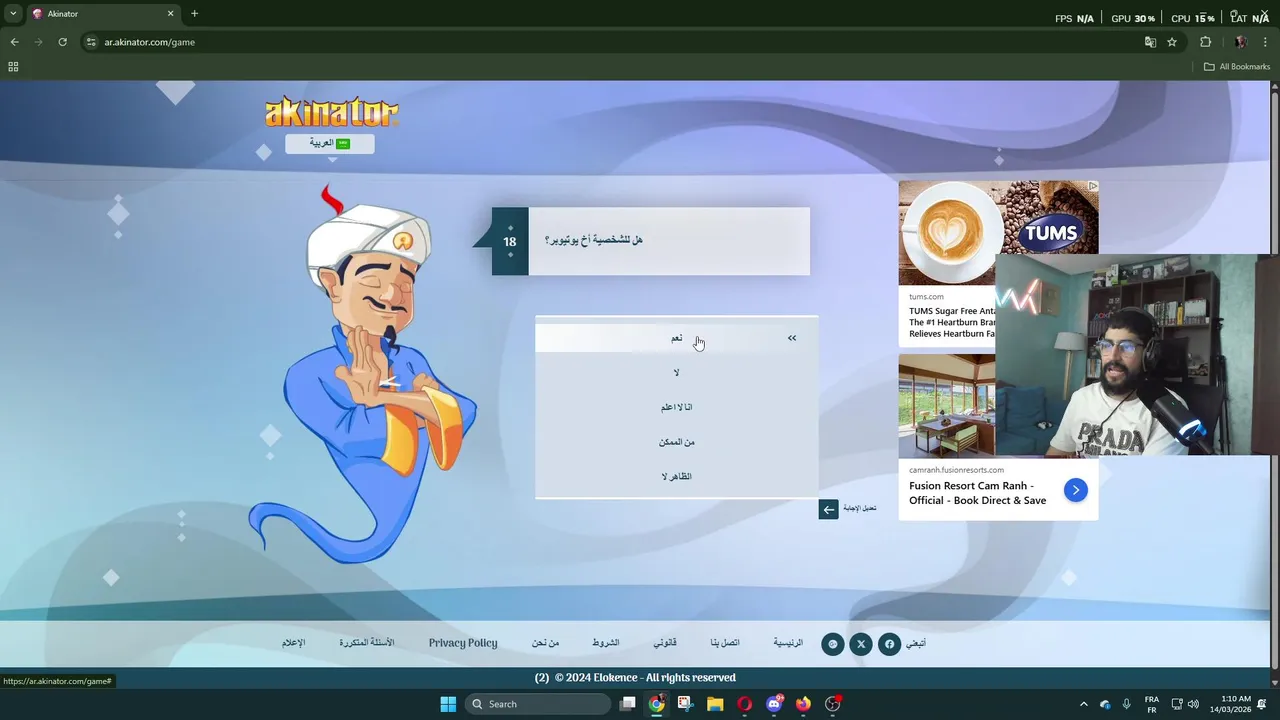Click the taskbar Search box
The height and width of the screenshot is (720, 1280).
point(540,704)
